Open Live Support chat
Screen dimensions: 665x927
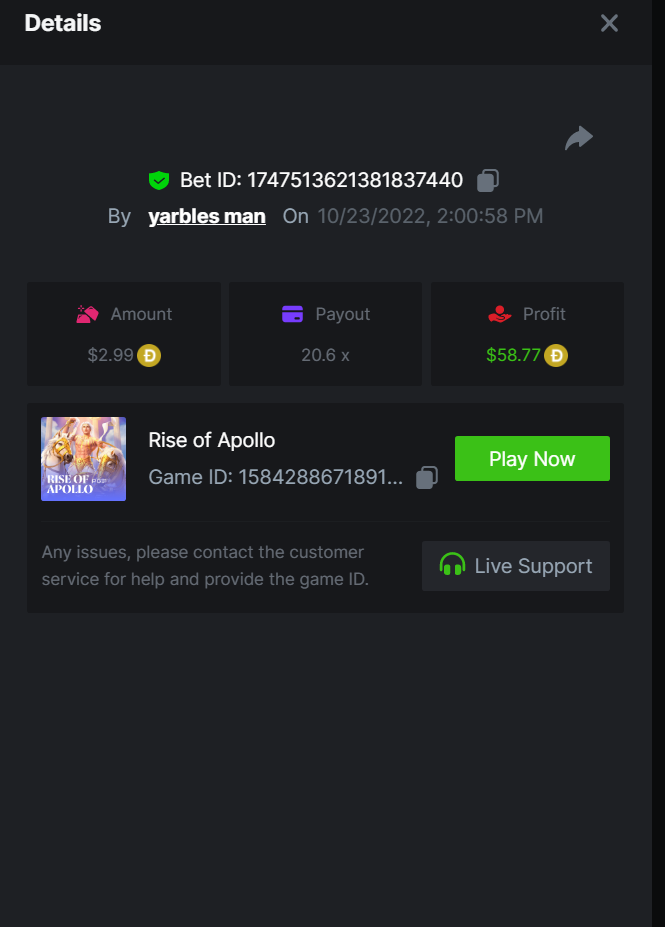tap(516, 566)
